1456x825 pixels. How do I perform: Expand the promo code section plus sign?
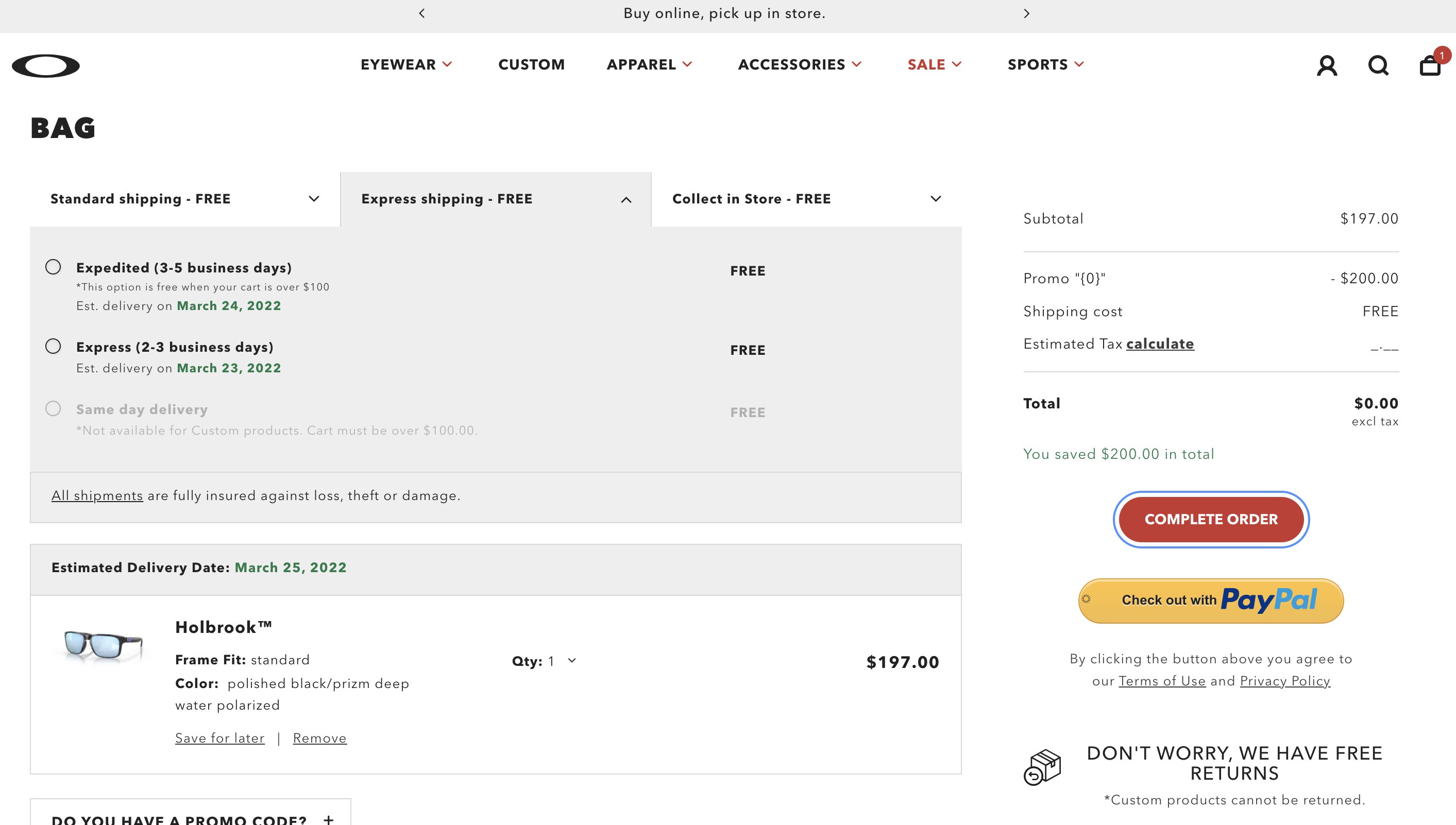[328, 819]
